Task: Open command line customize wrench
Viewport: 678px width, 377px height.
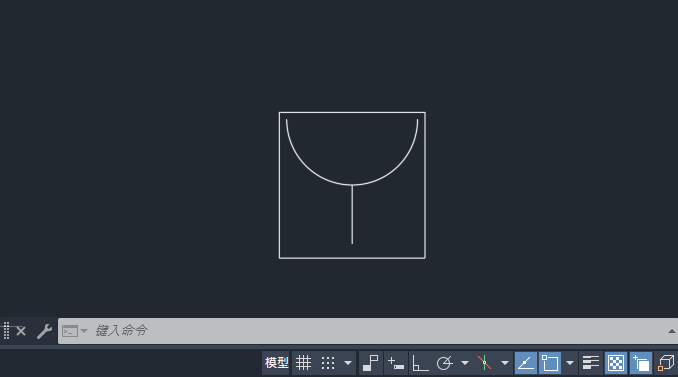Action: tap(44, 331)
